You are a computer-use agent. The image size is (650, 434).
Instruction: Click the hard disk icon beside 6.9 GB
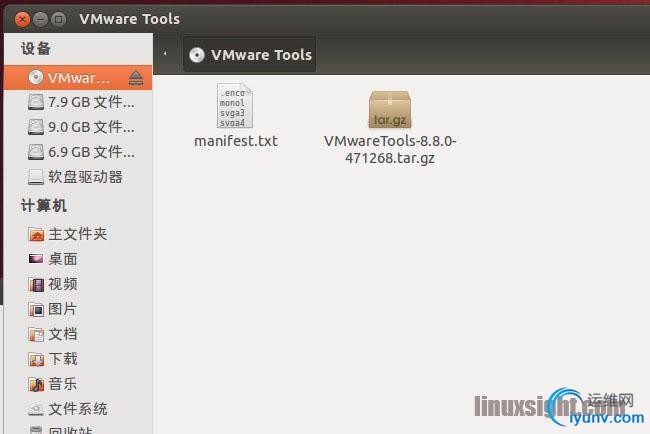click(36, 152)
